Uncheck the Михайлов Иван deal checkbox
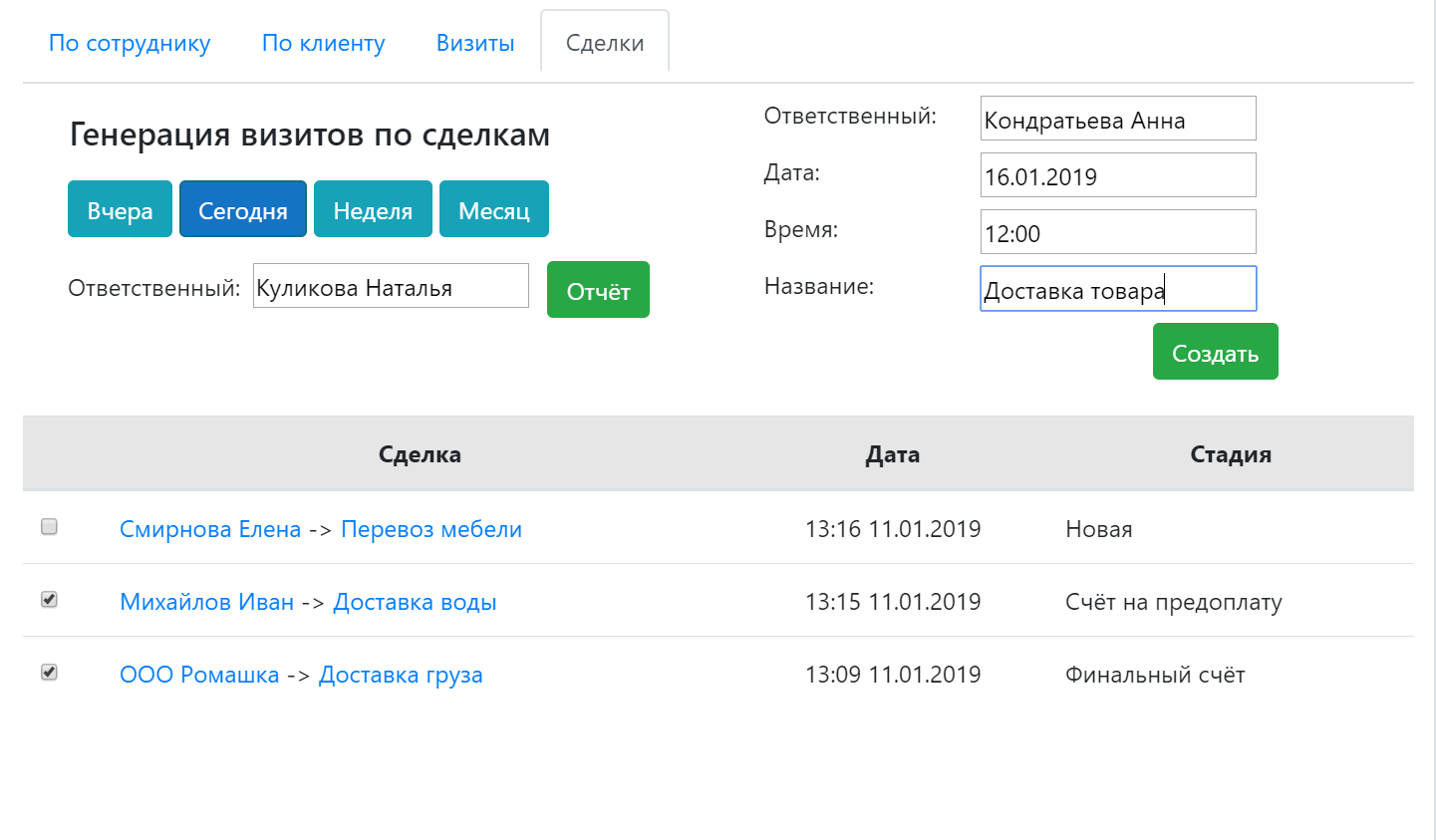The width and height of the screenshot is (1436, 840). (49, 600)
